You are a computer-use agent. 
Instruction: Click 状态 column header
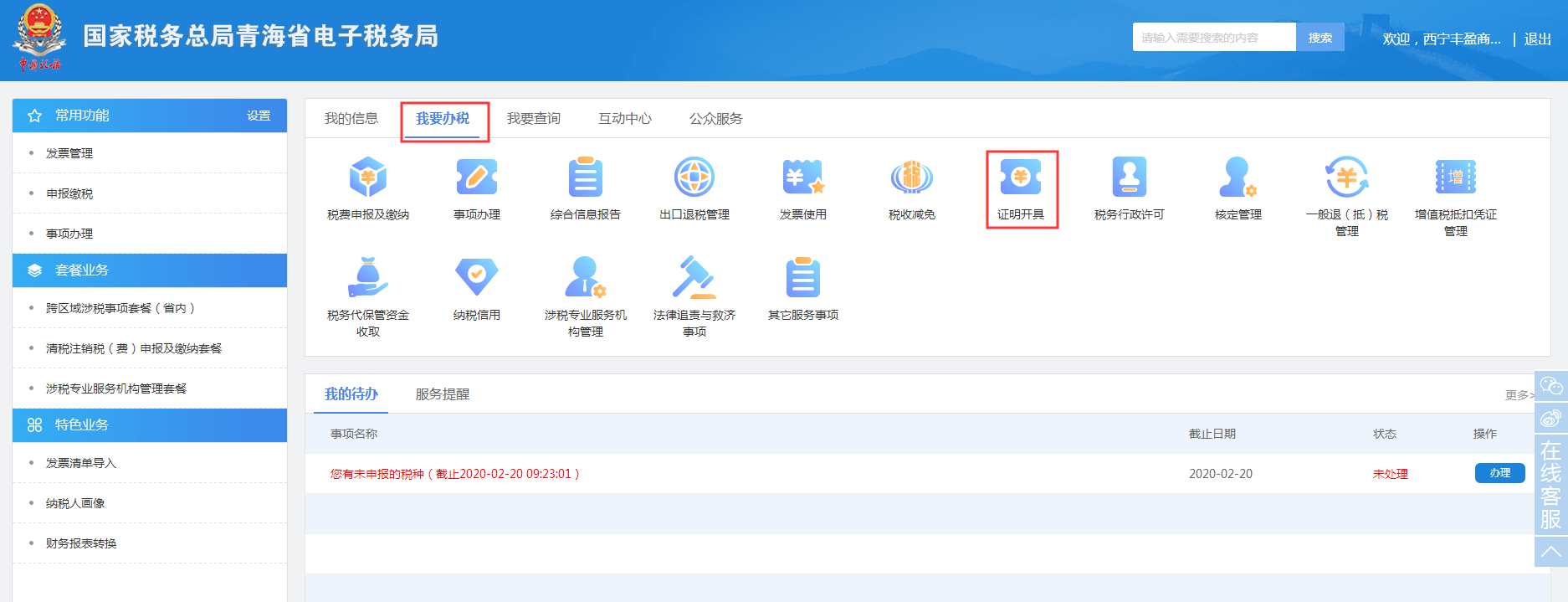click(1385, 434)
